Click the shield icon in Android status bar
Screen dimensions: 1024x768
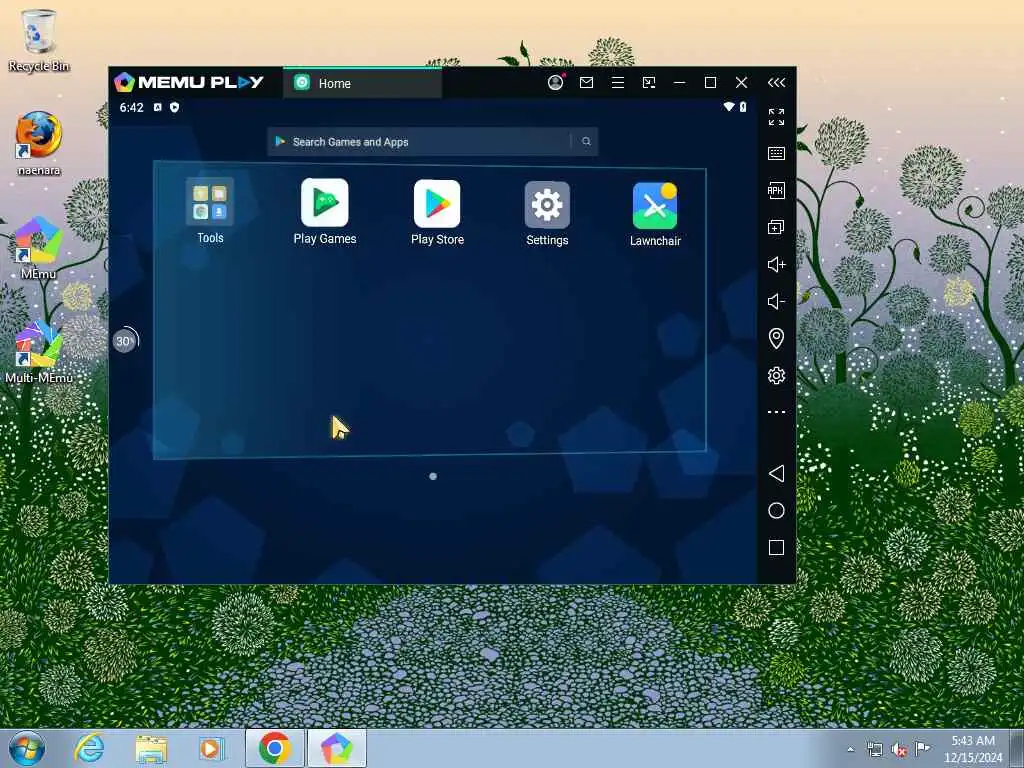coord(174,107)
